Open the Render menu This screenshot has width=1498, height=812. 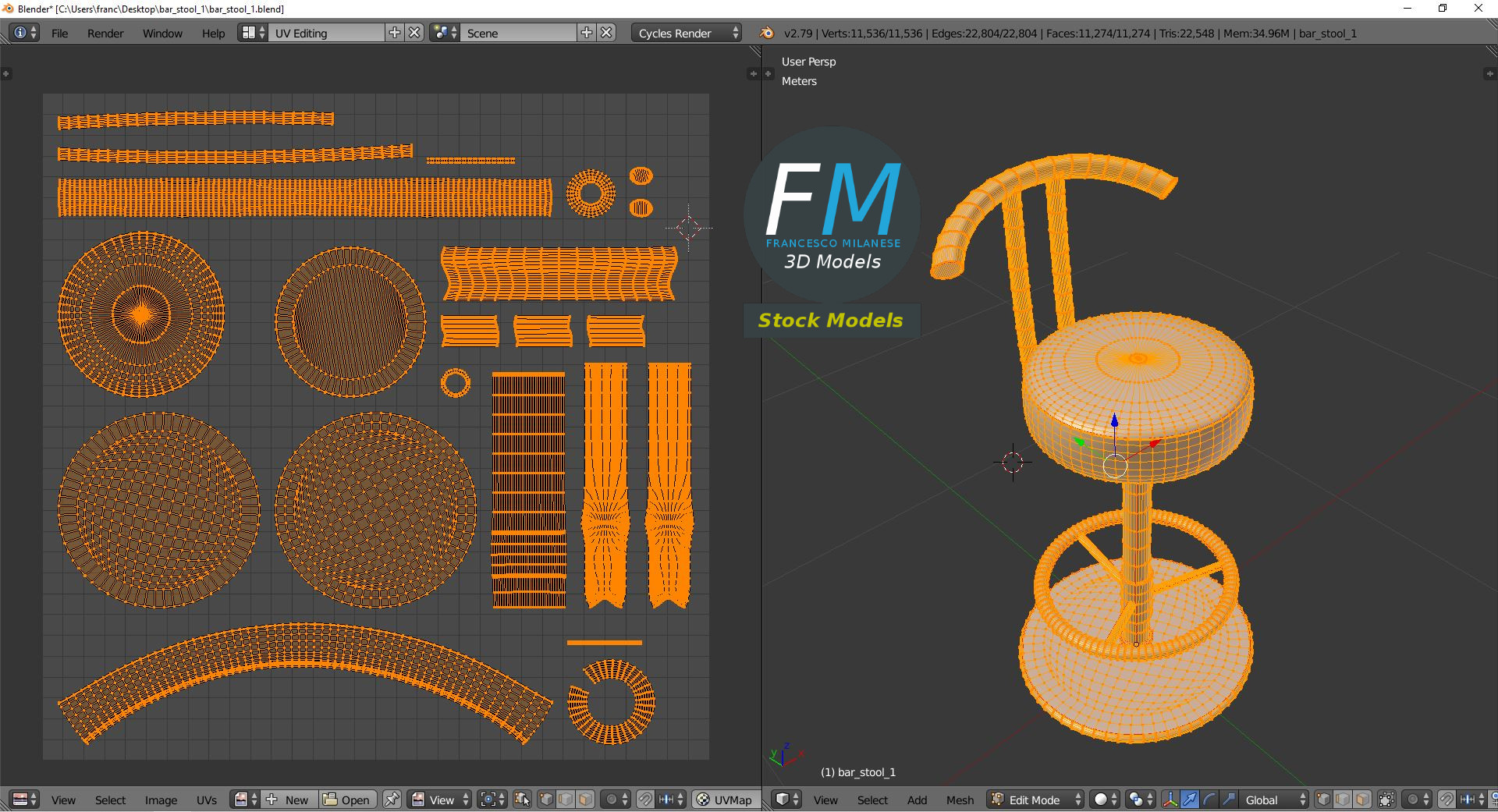point(105,34)
